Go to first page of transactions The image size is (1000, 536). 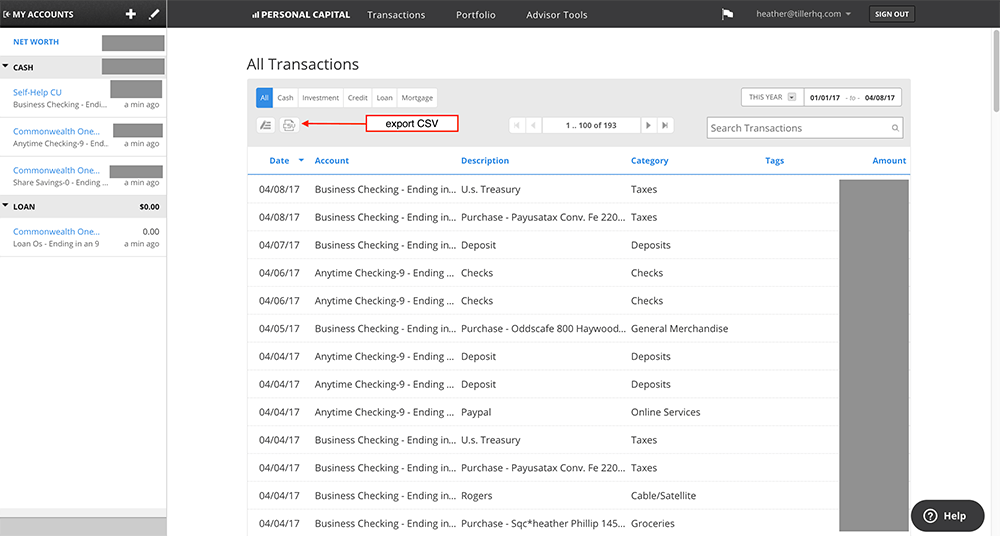click(x=517, y=125)
